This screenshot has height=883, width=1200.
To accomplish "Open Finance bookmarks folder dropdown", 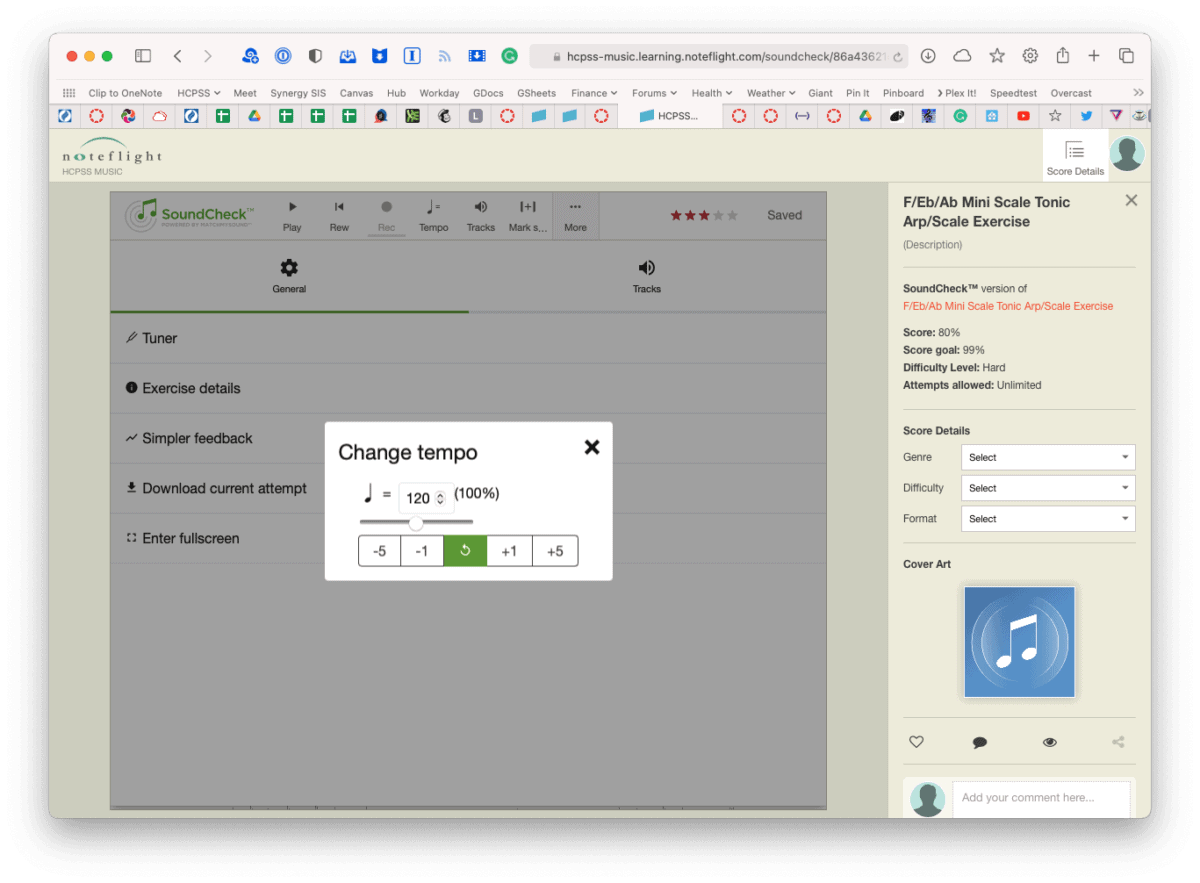I will point(594,93).
